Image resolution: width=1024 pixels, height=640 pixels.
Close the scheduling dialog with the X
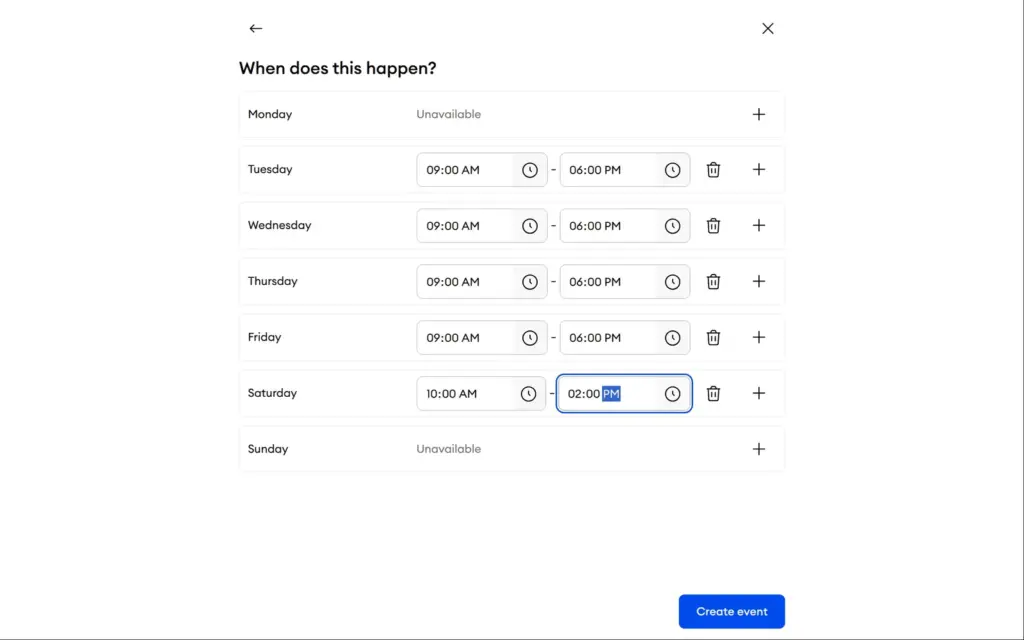767,28
